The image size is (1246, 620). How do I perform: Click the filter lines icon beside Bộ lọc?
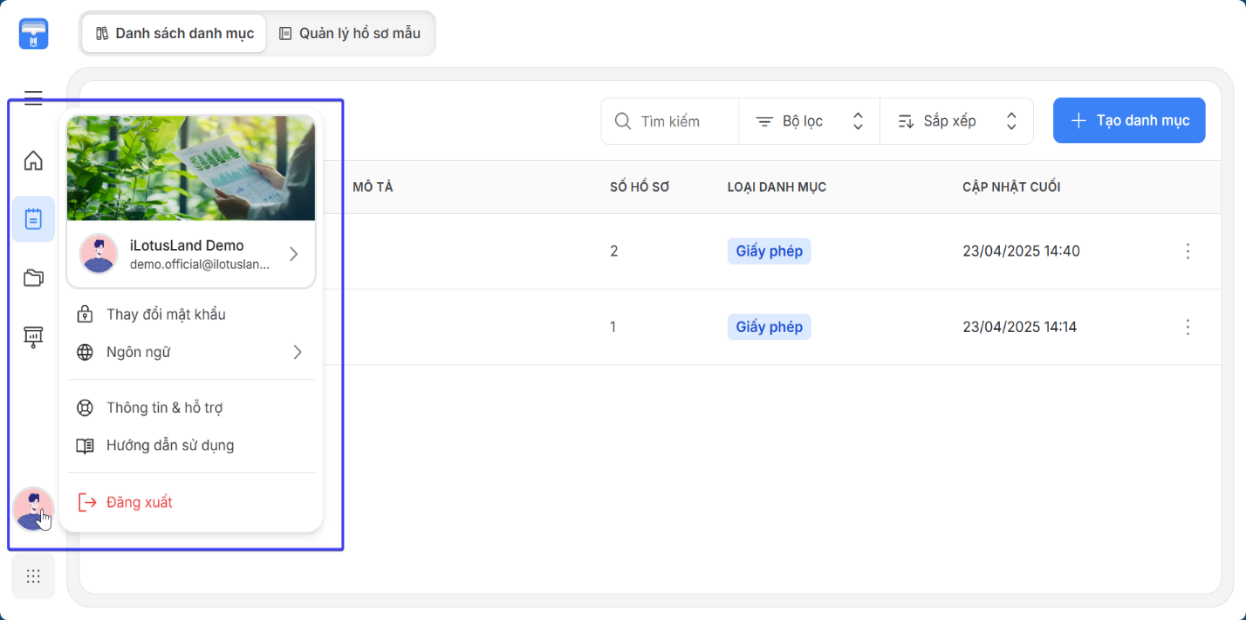point(764,121)
